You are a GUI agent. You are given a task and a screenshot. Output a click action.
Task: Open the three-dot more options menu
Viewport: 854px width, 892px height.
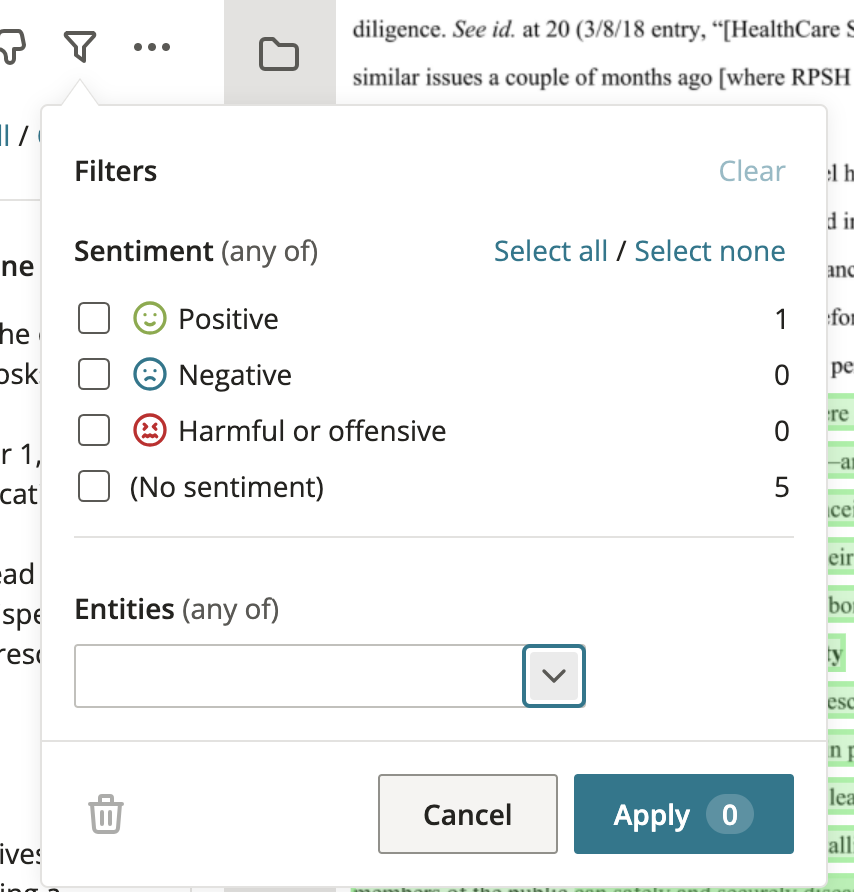click(x=152, y=47)
